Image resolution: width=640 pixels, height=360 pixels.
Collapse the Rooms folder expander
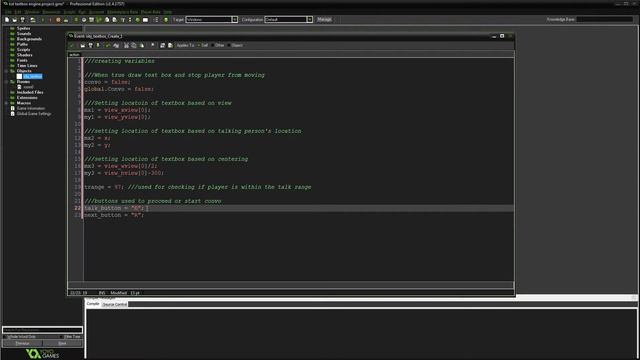point(6,82)
